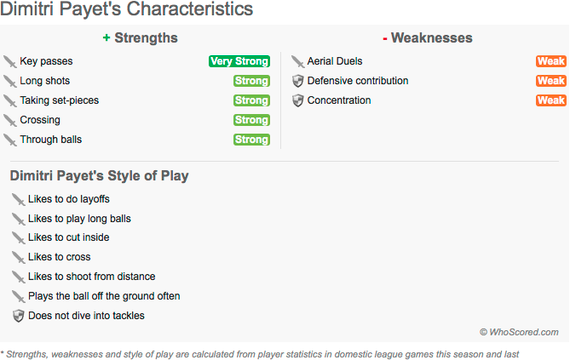Click the sword icon beside Crossing
The width and height of the screenshot is (570, 360).
tap(10, 120)
